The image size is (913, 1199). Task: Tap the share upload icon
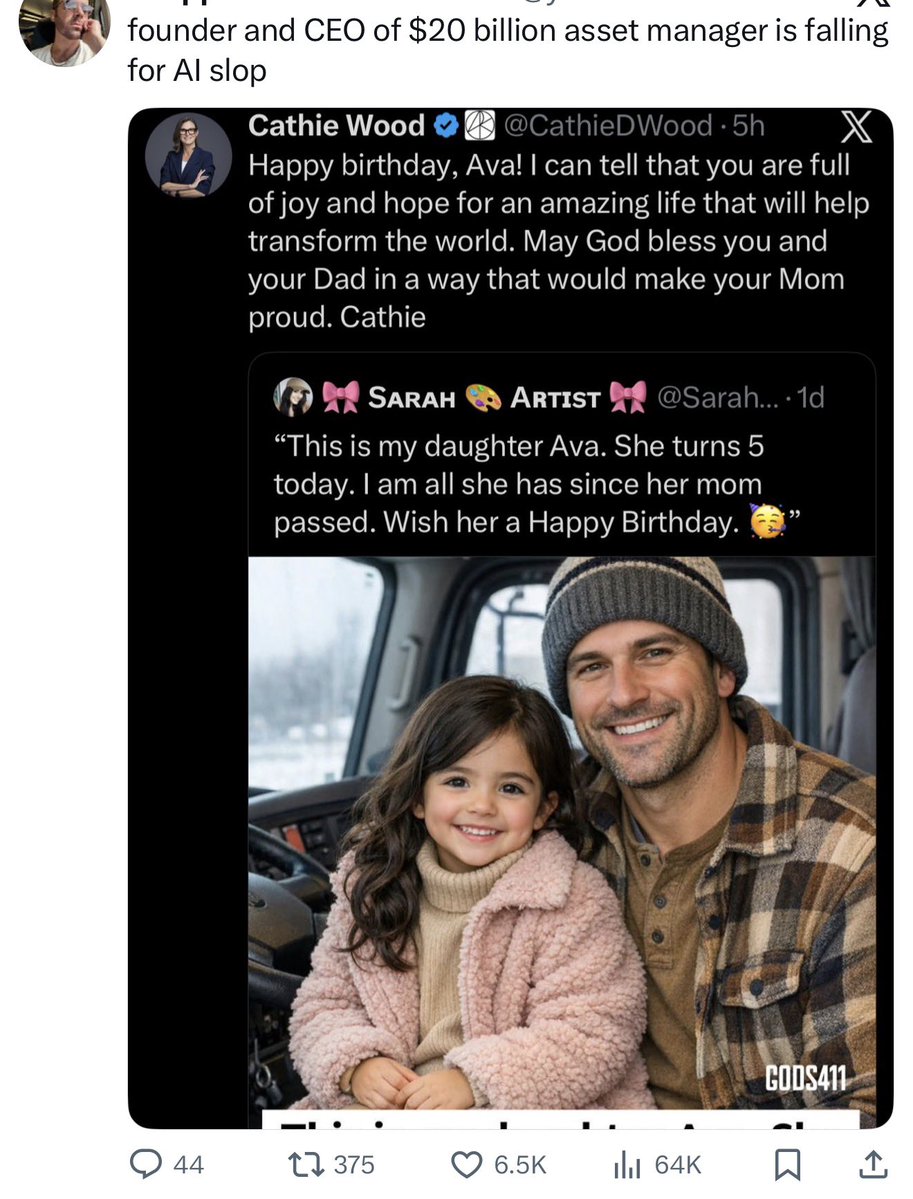click(x=871, y=1163)
